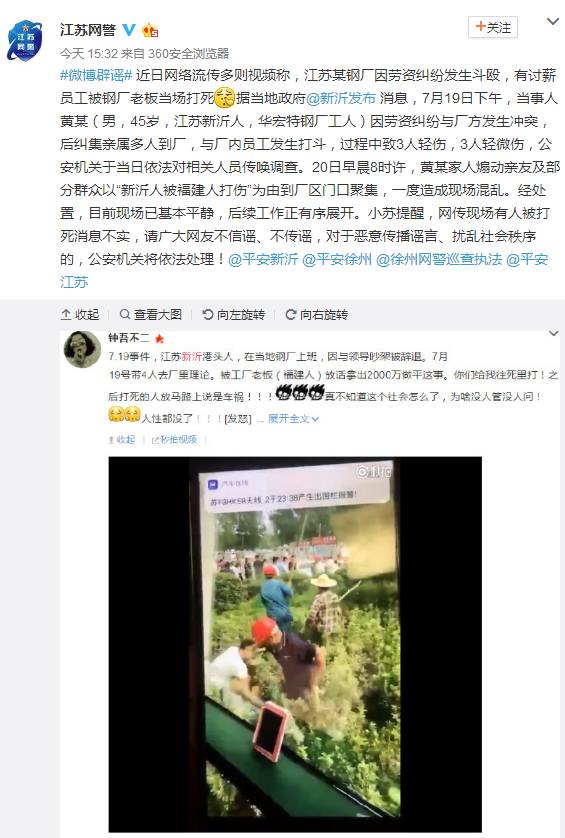Viewport: 565px width, 838px height.
Task: Open @徐州网警巡查执法 profile link
Action: click(x=439, y=259)
